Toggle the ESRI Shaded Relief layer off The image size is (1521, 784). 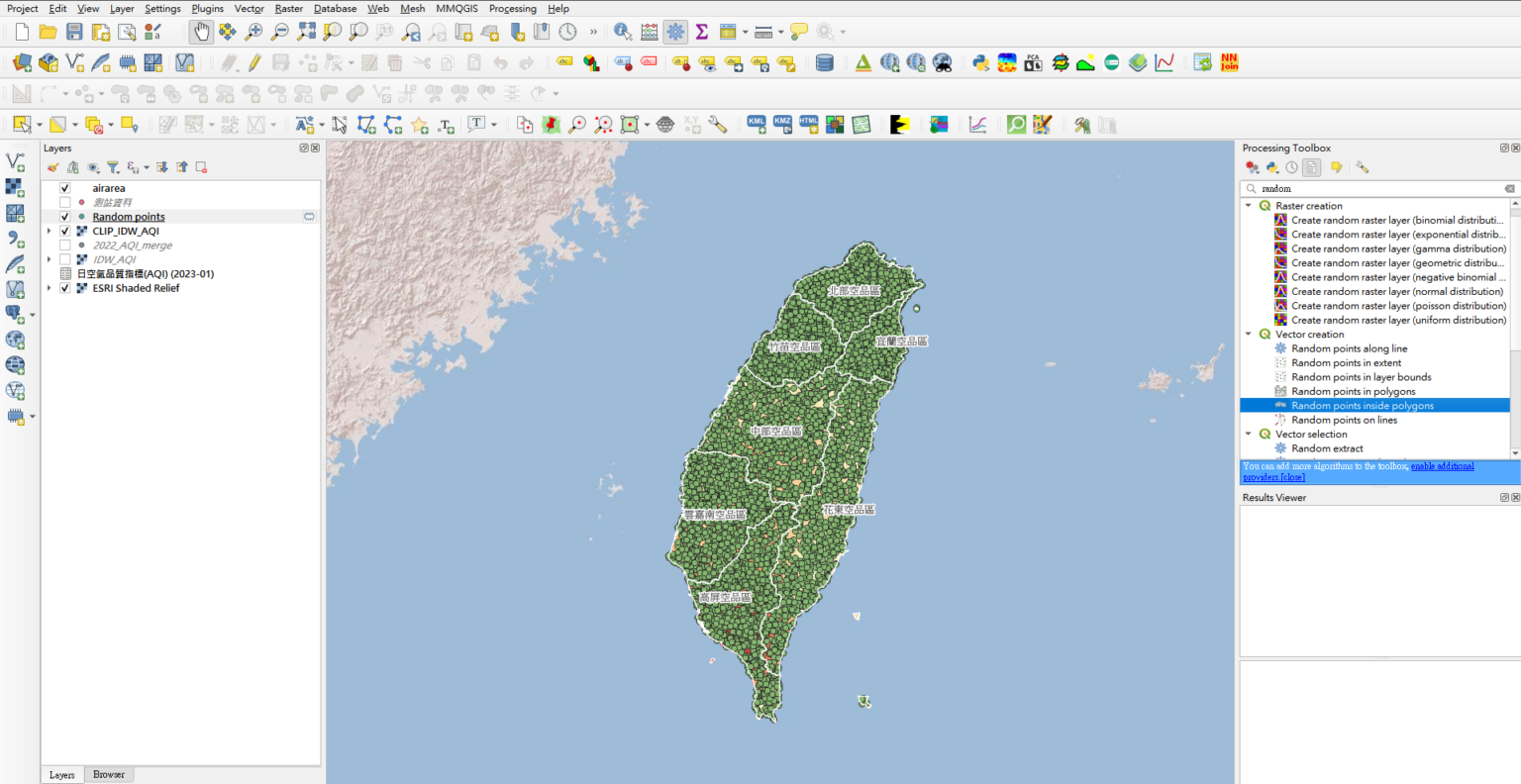click(63, 288)
